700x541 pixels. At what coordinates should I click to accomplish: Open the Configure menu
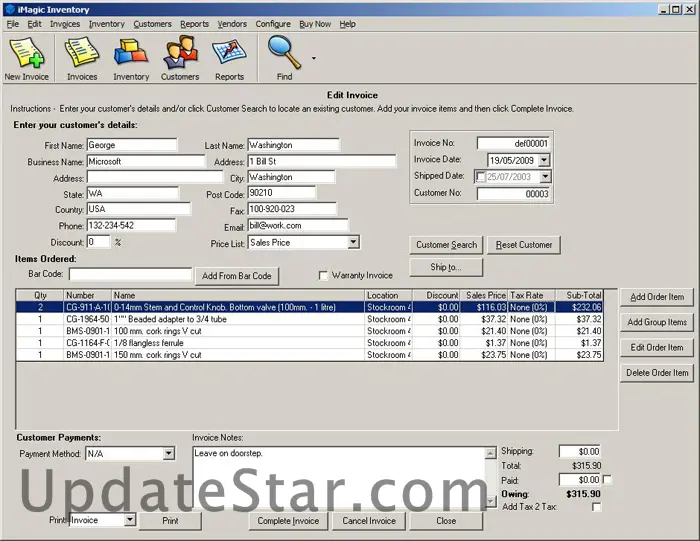pos(273,24)
